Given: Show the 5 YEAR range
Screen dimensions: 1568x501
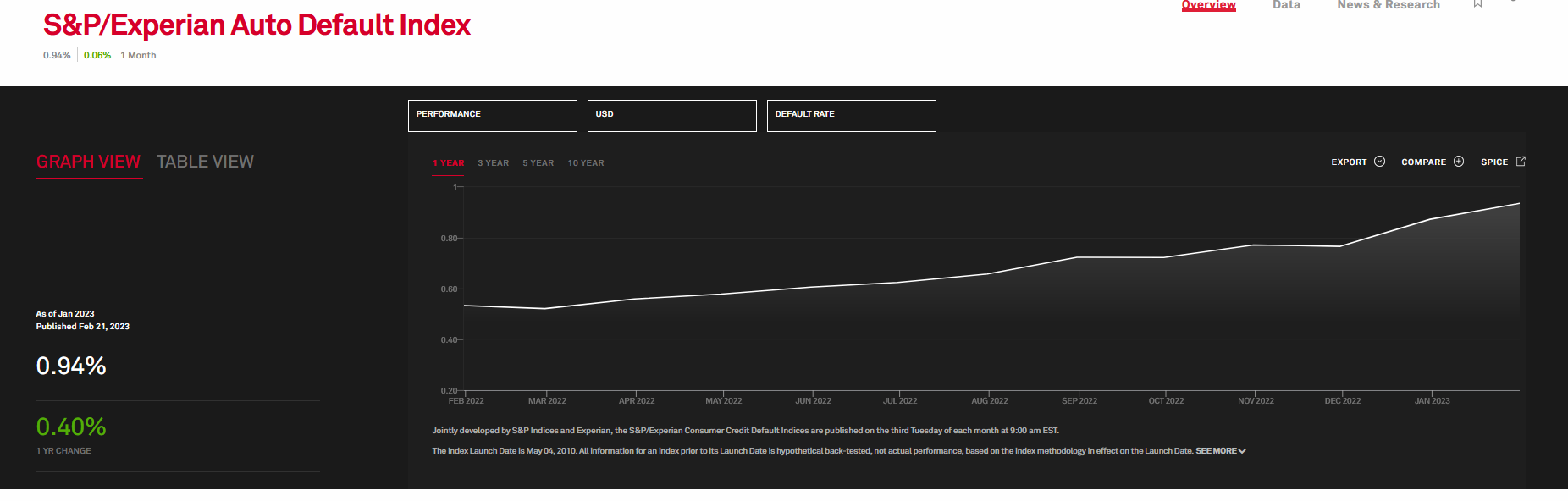Looking at the screenshot, I should (538, 162).
